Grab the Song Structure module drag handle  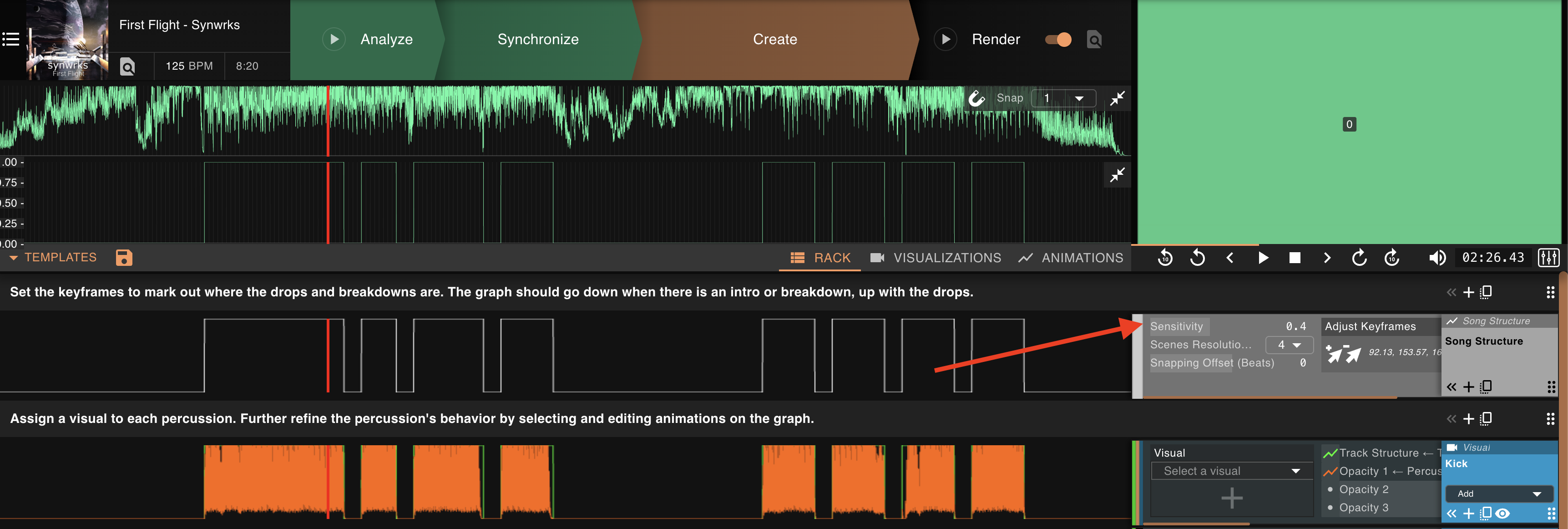point(1551,388)
